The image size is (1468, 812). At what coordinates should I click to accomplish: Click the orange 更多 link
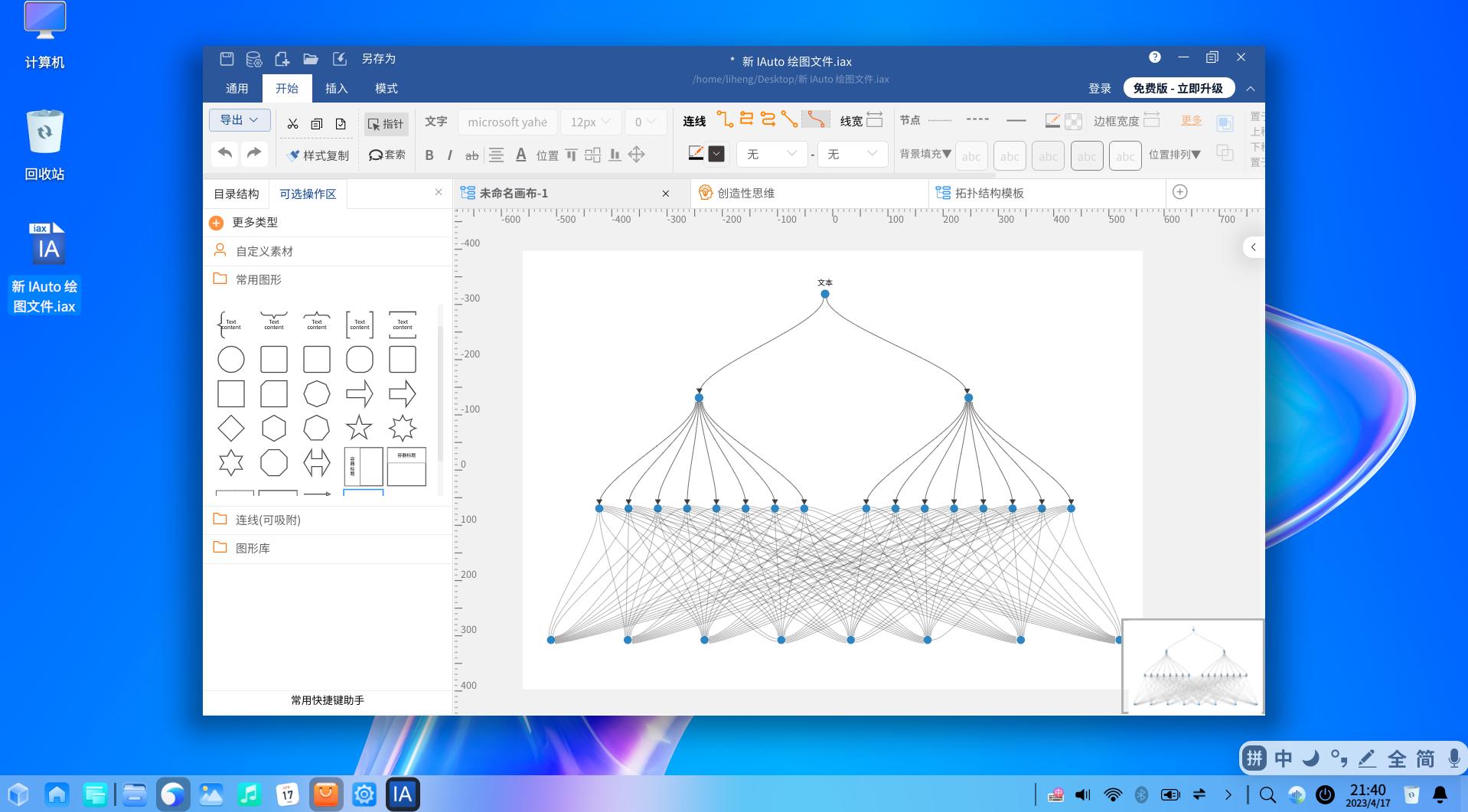tap(1191, 120)
